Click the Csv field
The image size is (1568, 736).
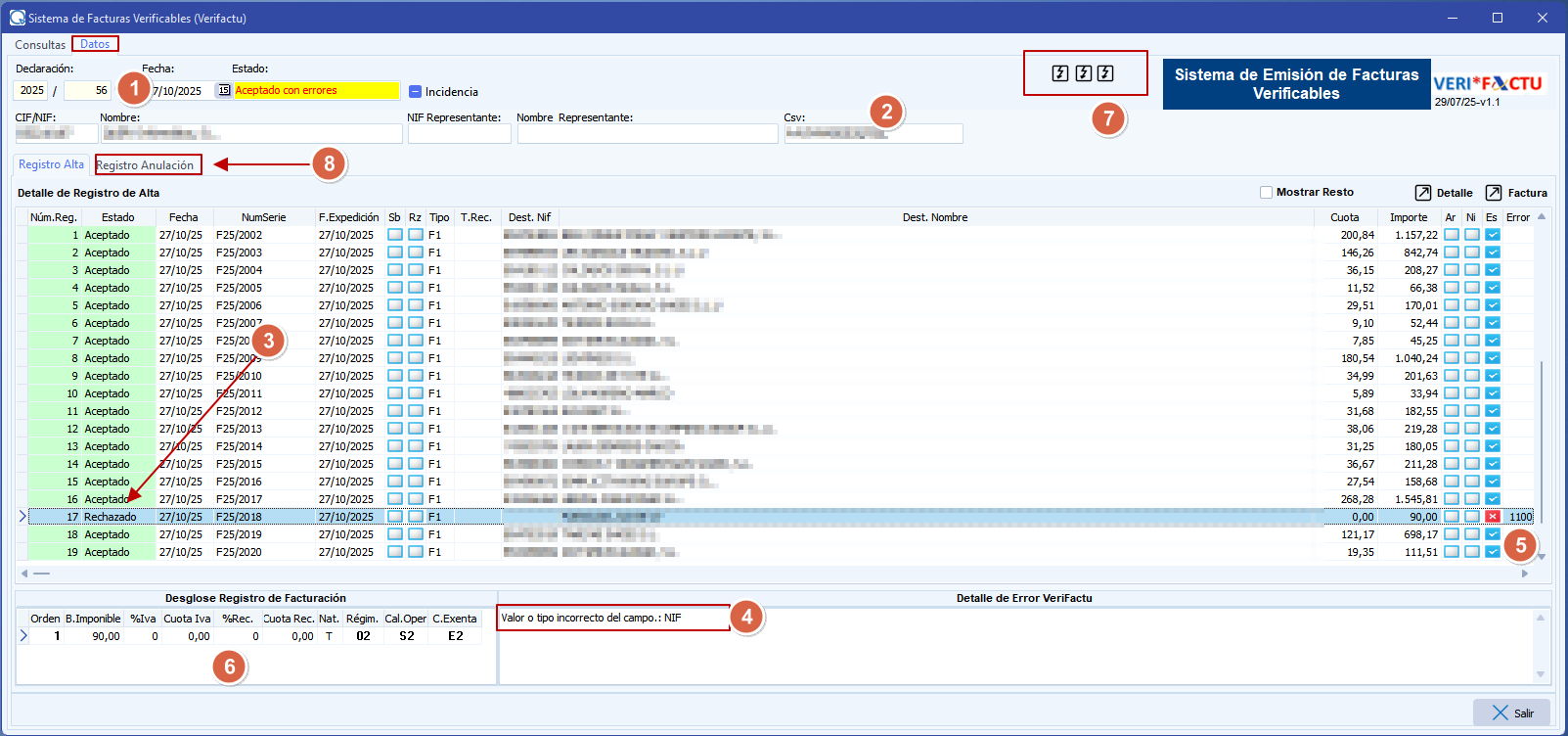(x=874, y=134)
